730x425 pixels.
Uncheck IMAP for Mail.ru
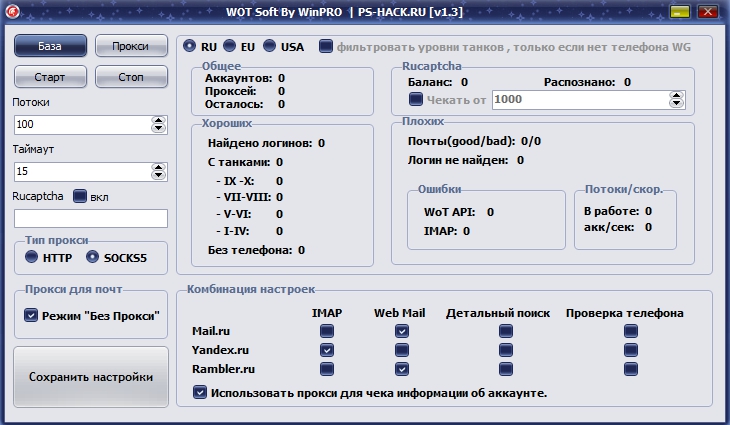point(327,331)
